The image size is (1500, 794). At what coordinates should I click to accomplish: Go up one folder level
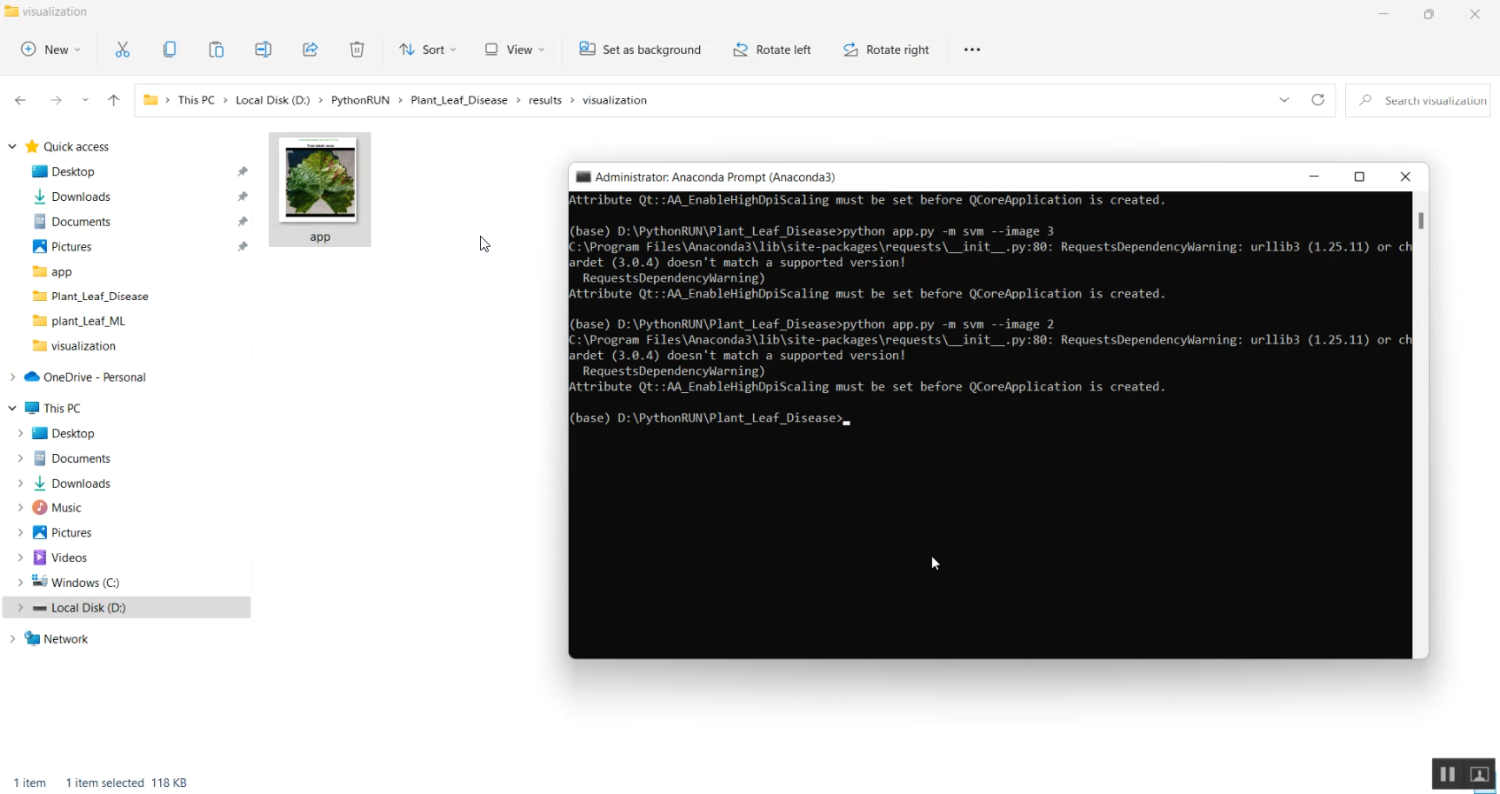(114, 100)
